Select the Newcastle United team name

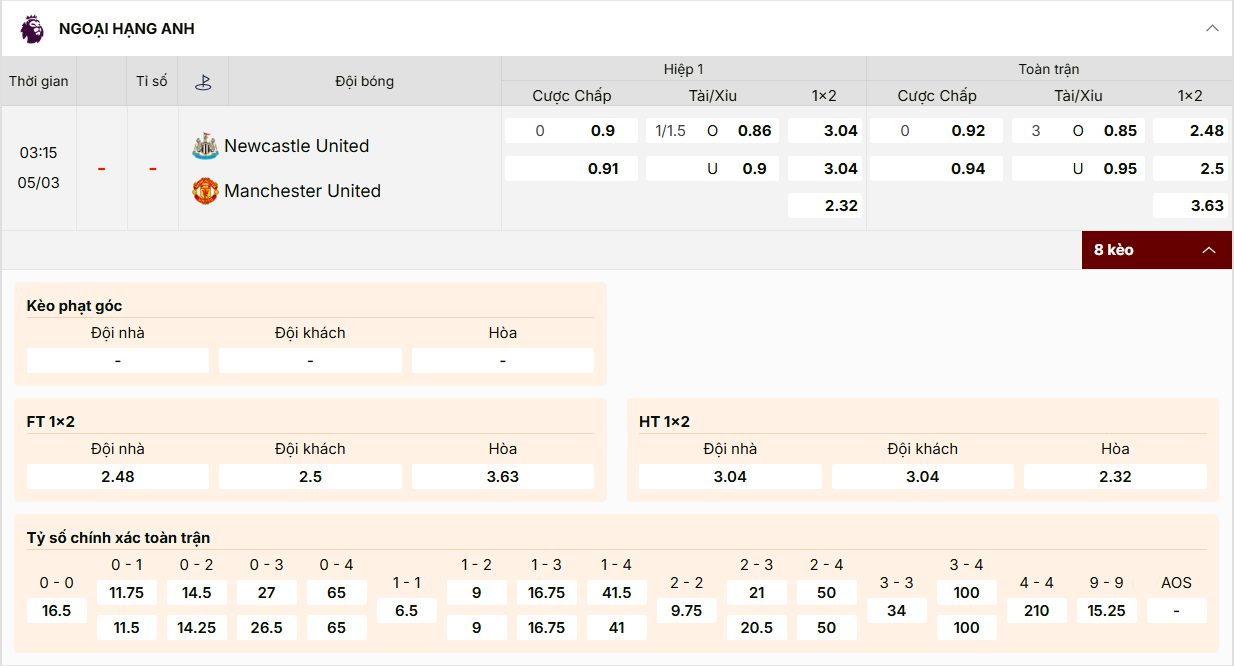click(x=296, y=146)
